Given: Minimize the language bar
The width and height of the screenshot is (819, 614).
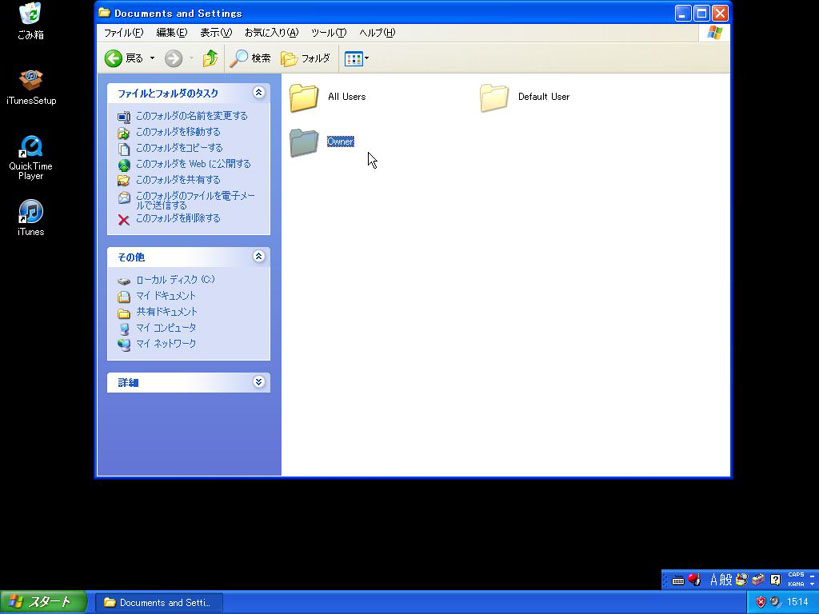Looking at the screenshot, I should 812,575.
